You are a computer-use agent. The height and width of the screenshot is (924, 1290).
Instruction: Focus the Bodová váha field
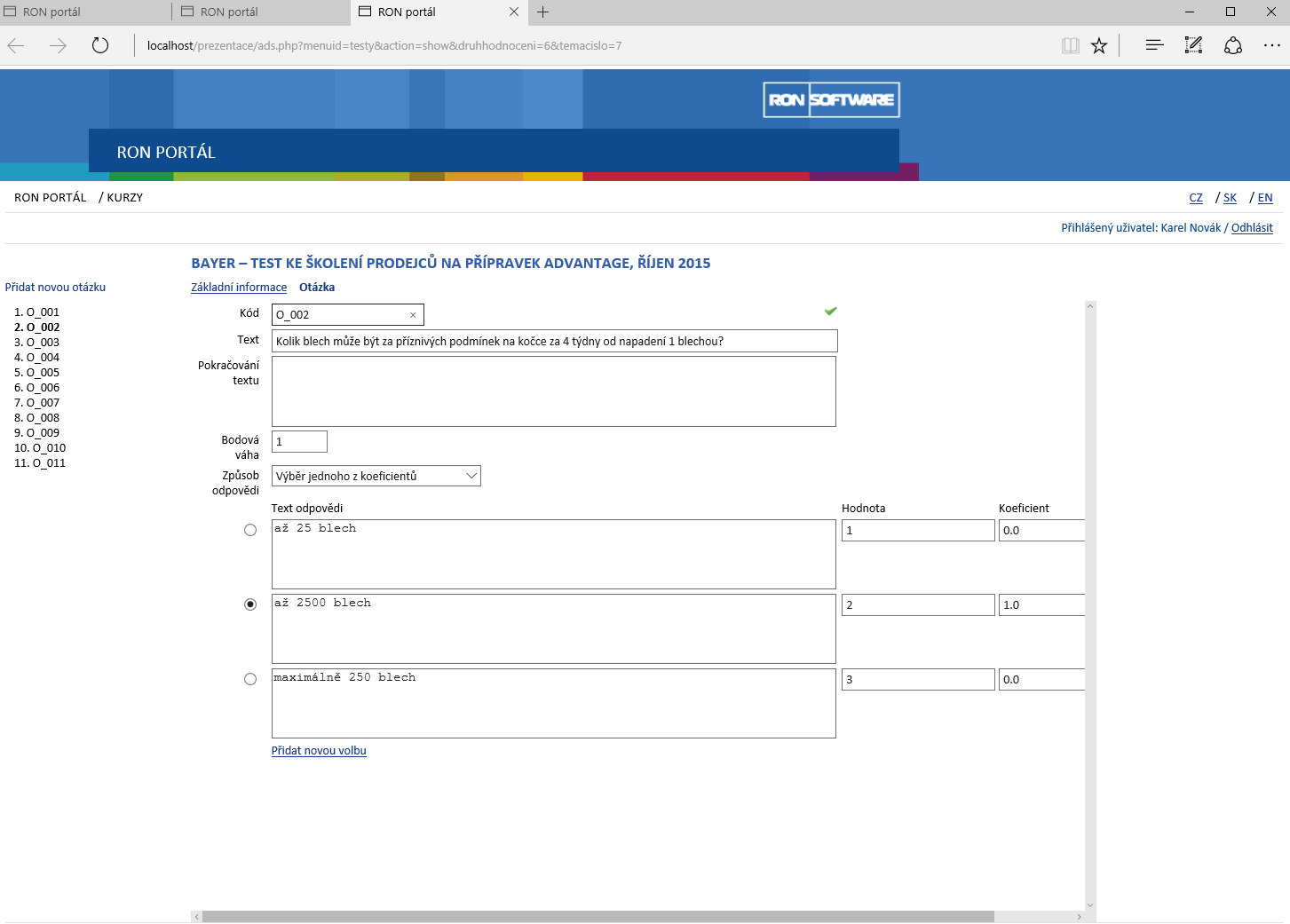tap(299, 441)
